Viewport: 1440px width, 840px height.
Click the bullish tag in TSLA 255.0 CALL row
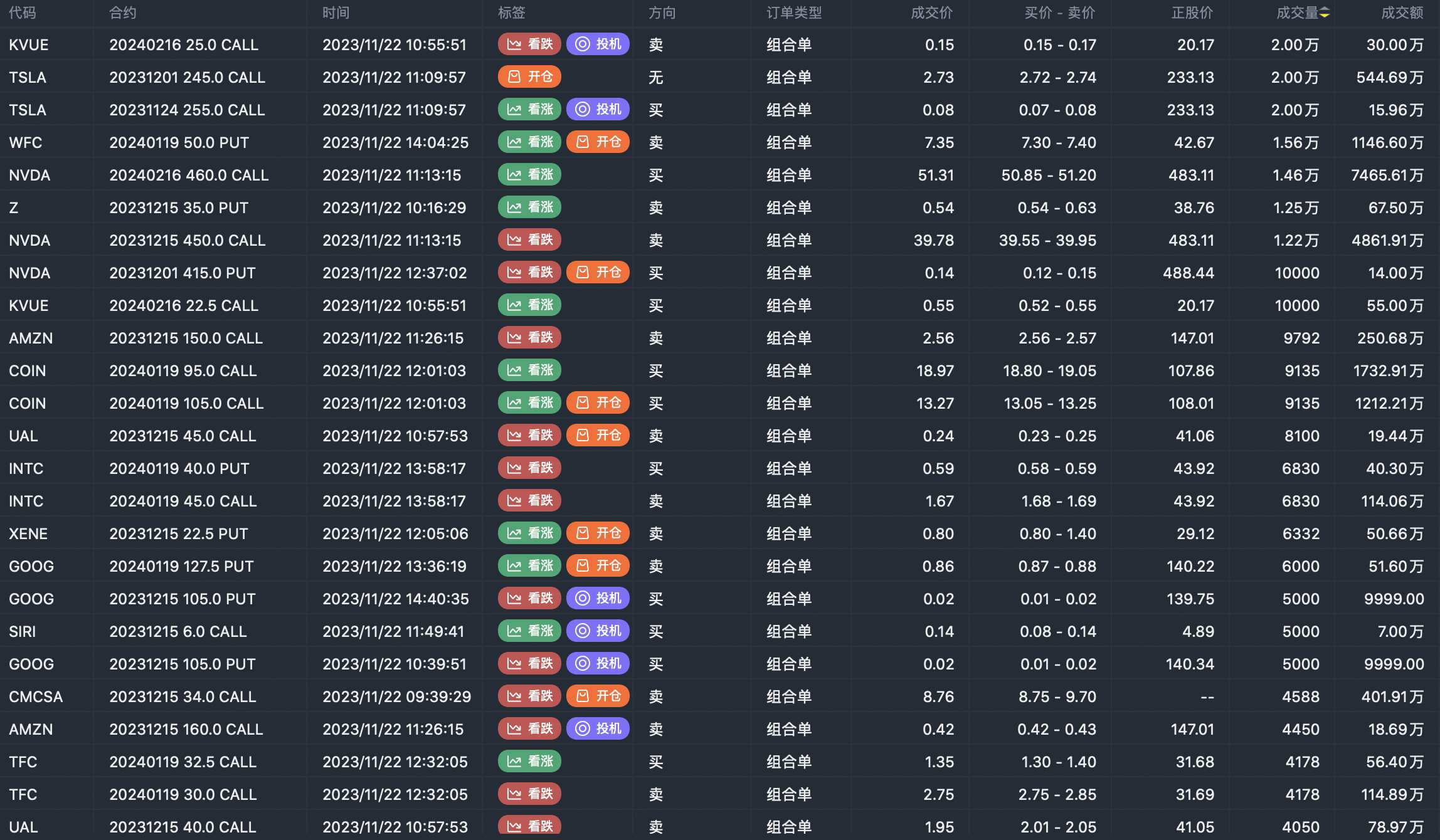(x=529, y=109)
